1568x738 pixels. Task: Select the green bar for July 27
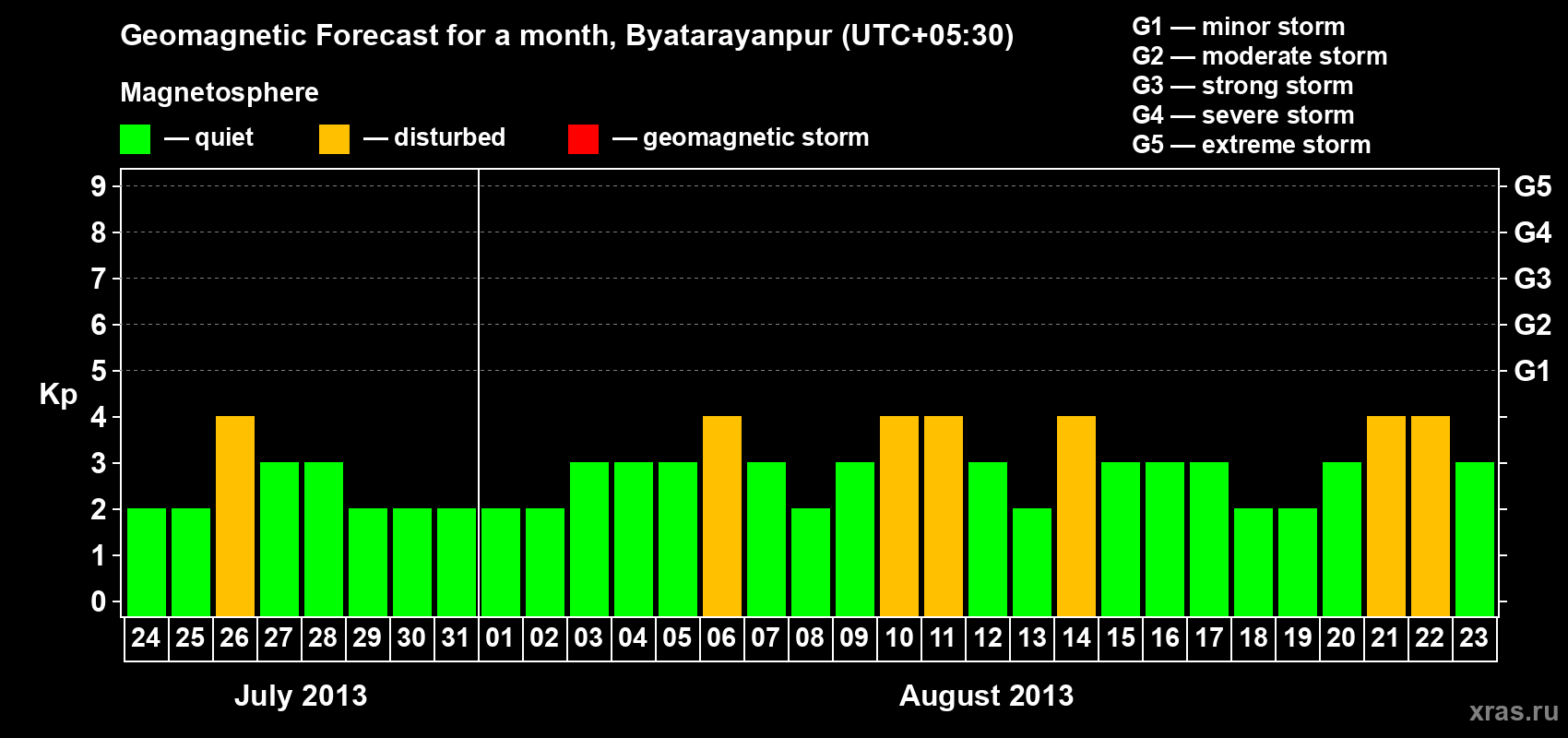279,539
